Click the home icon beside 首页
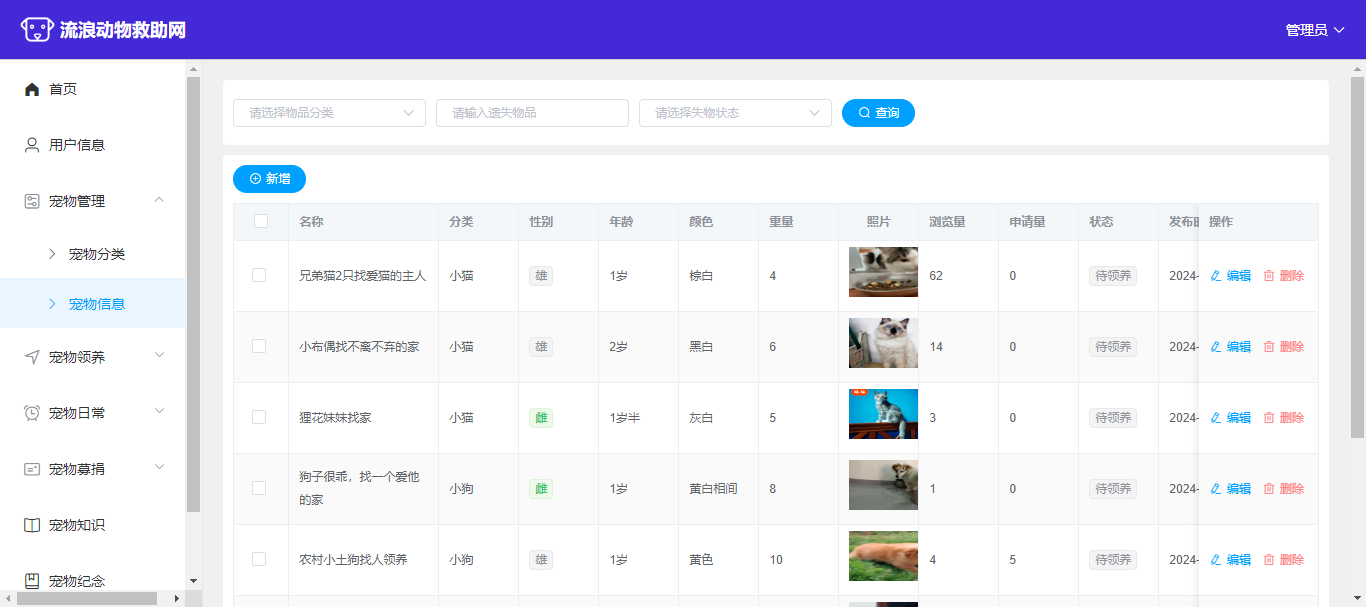Image resolution: width=1366 pixels, height=607 pixels. coord(32,89)
